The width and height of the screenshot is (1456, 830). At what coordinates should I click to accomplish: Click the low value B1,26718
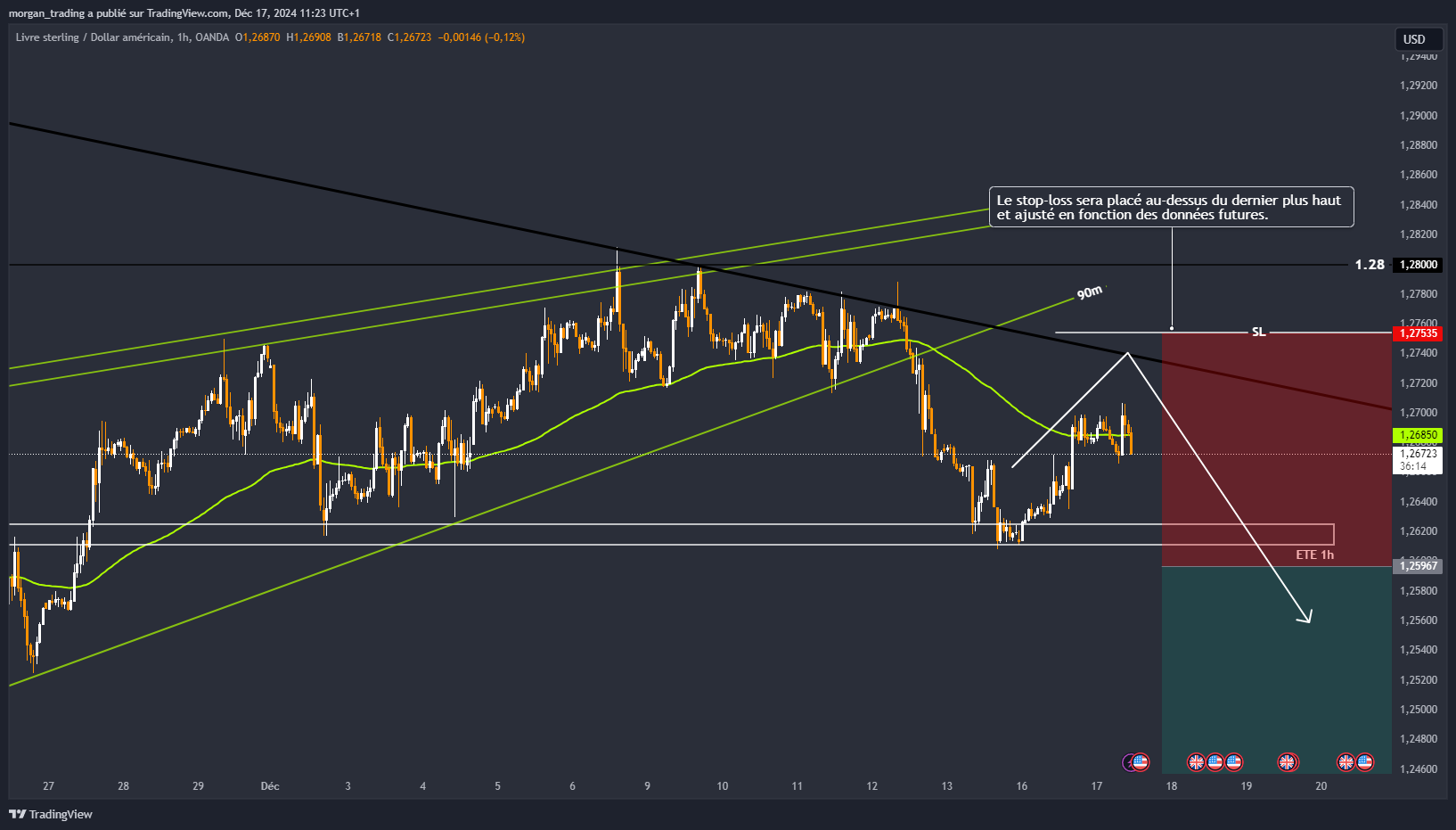click(359, 37)
